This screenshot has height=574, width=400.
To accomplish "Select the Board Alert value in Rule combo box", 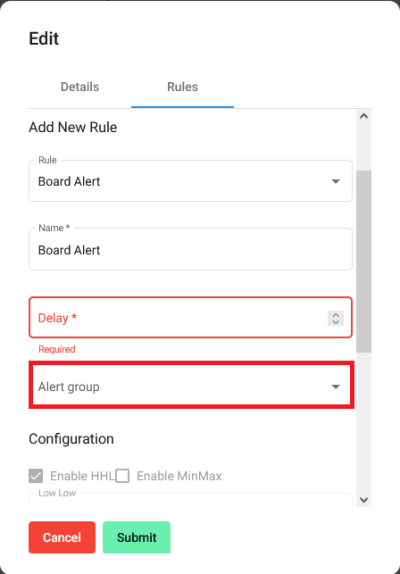I will pyautogui.click(x=69, y=182).
